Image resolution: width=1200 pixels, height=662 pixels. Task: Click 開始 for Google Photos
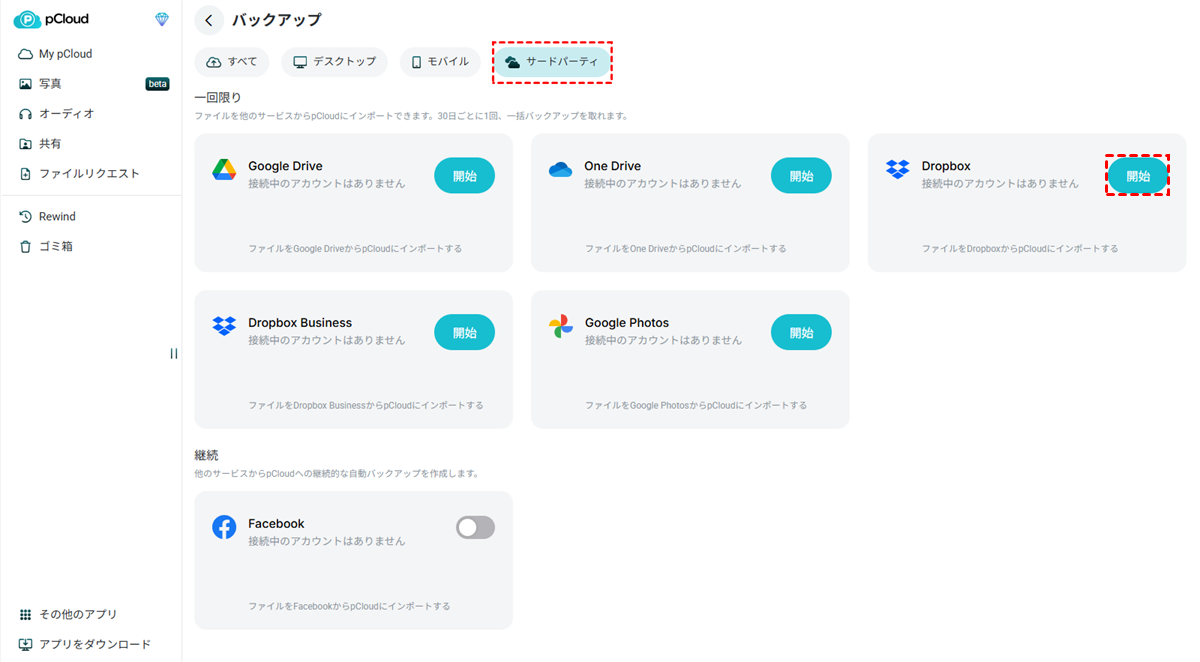[801, 332]
